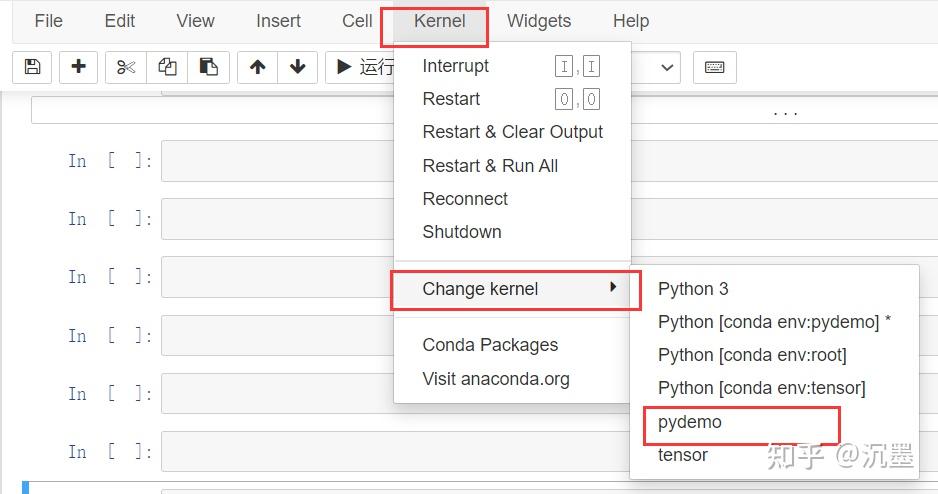Select the pydemo kernel
Viewport: 938px width, 494px height.
pyautogui.click(x=690, y=422)
